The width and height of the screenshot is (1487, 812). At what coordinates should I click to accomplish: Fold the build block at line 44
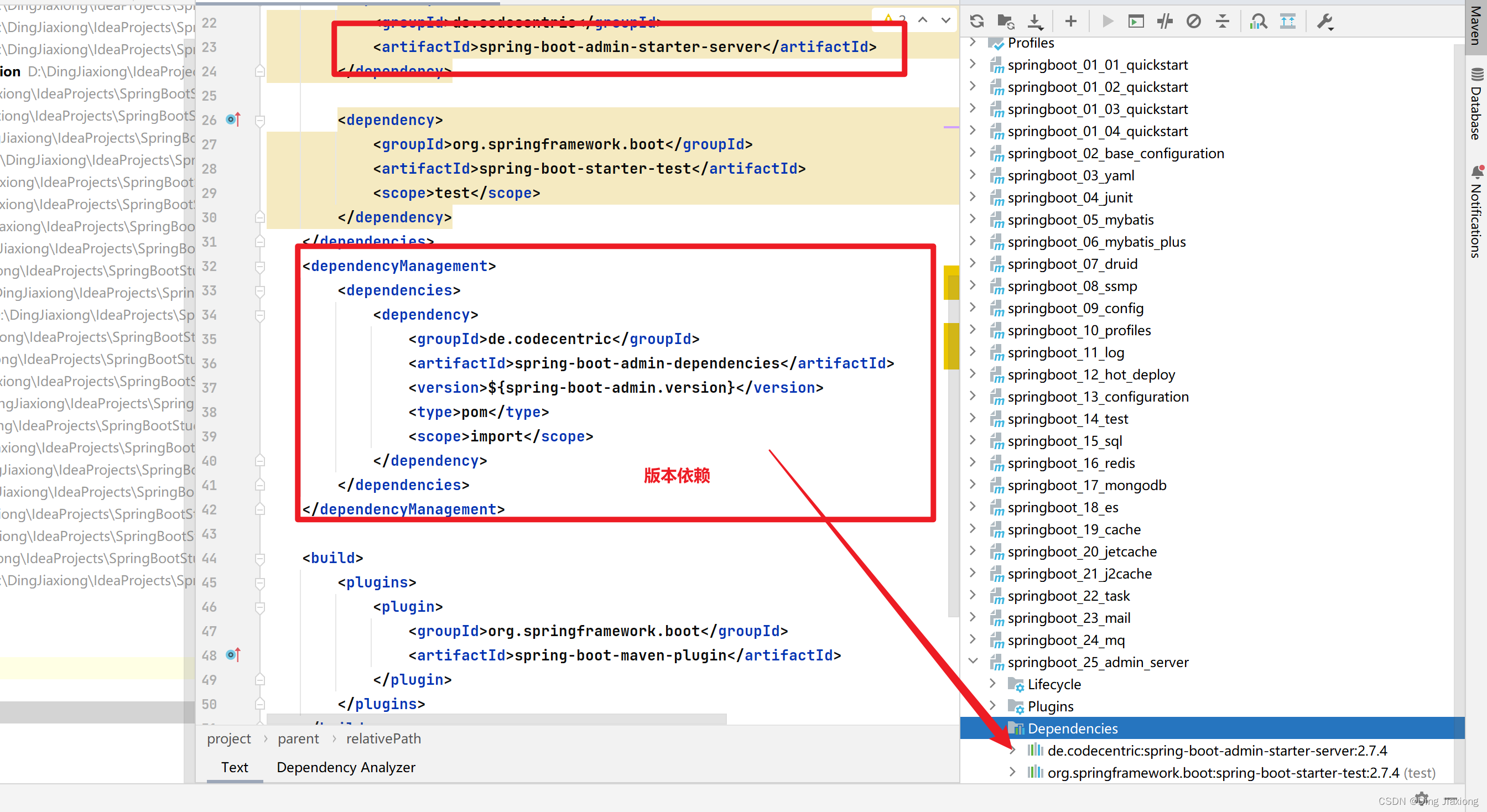pos(260,559)
